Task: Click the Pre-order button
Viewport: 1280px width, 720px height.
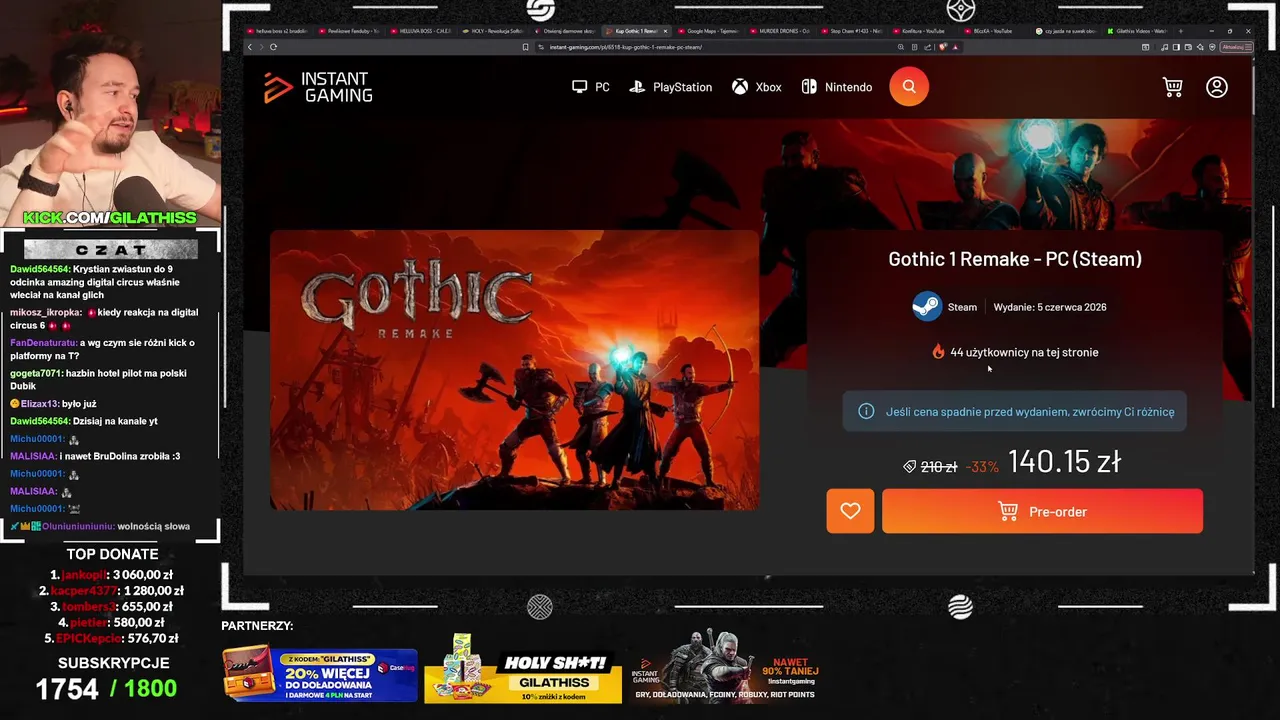Action: (1042, 511)
